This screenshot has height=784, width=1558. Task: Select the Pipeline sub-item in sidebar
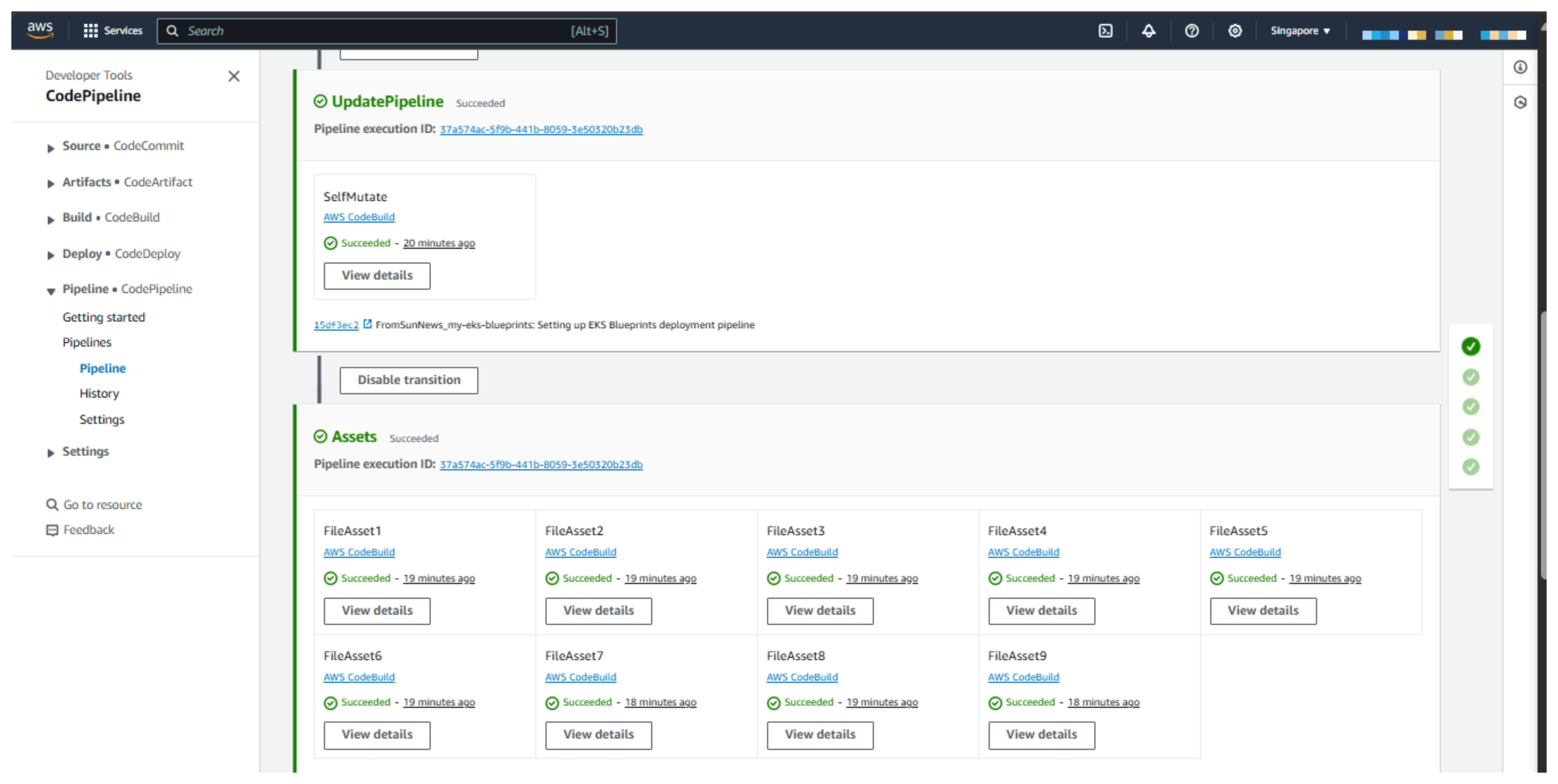click(103, 368)
